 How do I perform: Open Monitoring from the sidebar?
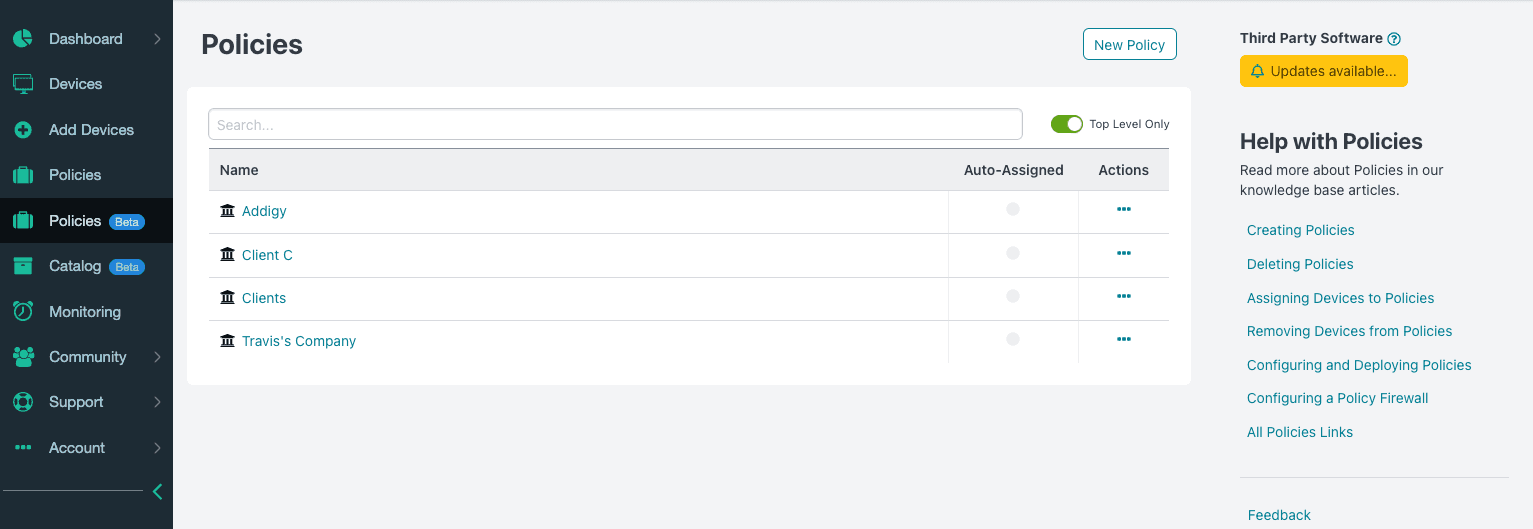85,312
